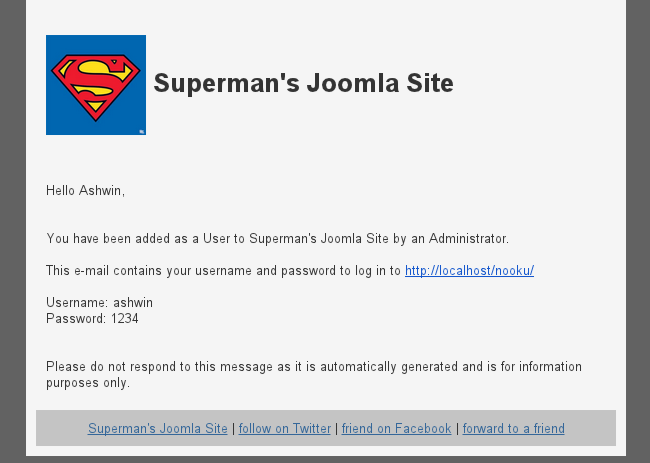The width and height of the screenshot is (650, 463).
Task: Click the dark gray margin right of email
Action: click(638, 231)
